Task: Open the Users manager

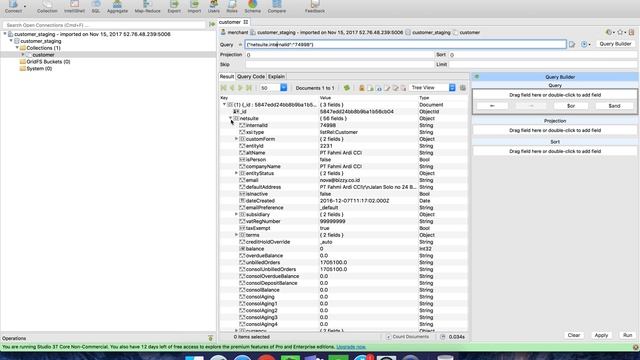Action: pyautogui.click(x=213, y=6)
